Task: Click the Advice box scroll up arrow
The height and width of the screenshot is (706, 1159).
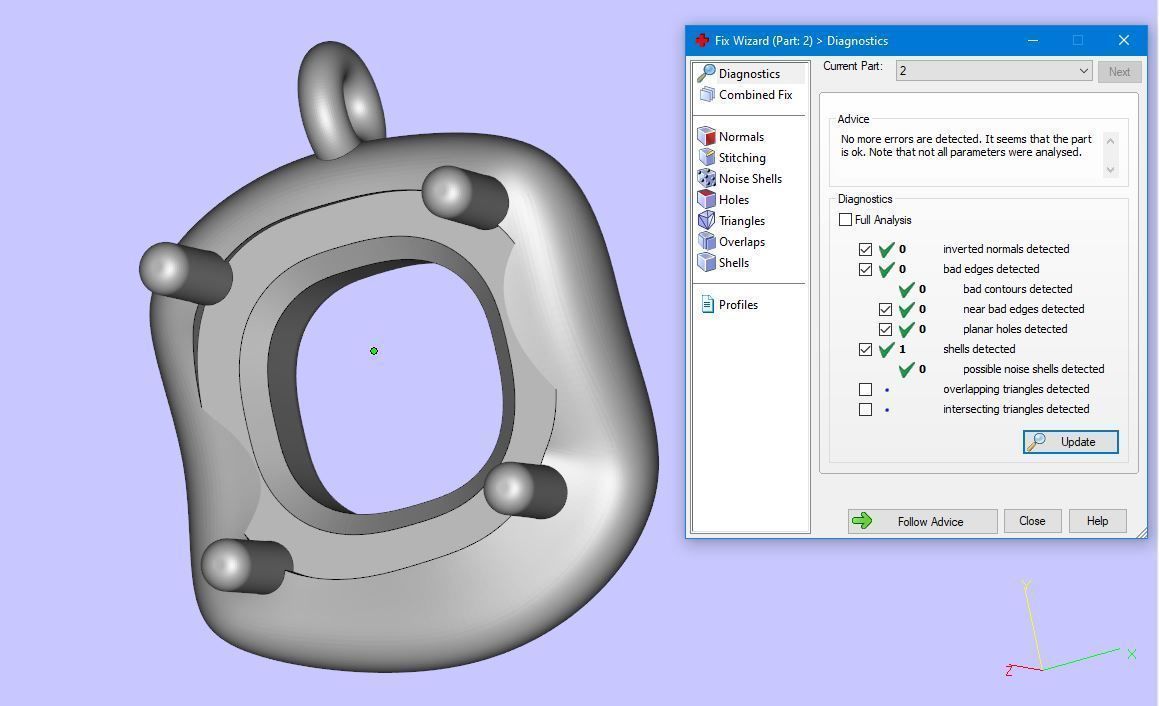Action: pos(1110,140)
